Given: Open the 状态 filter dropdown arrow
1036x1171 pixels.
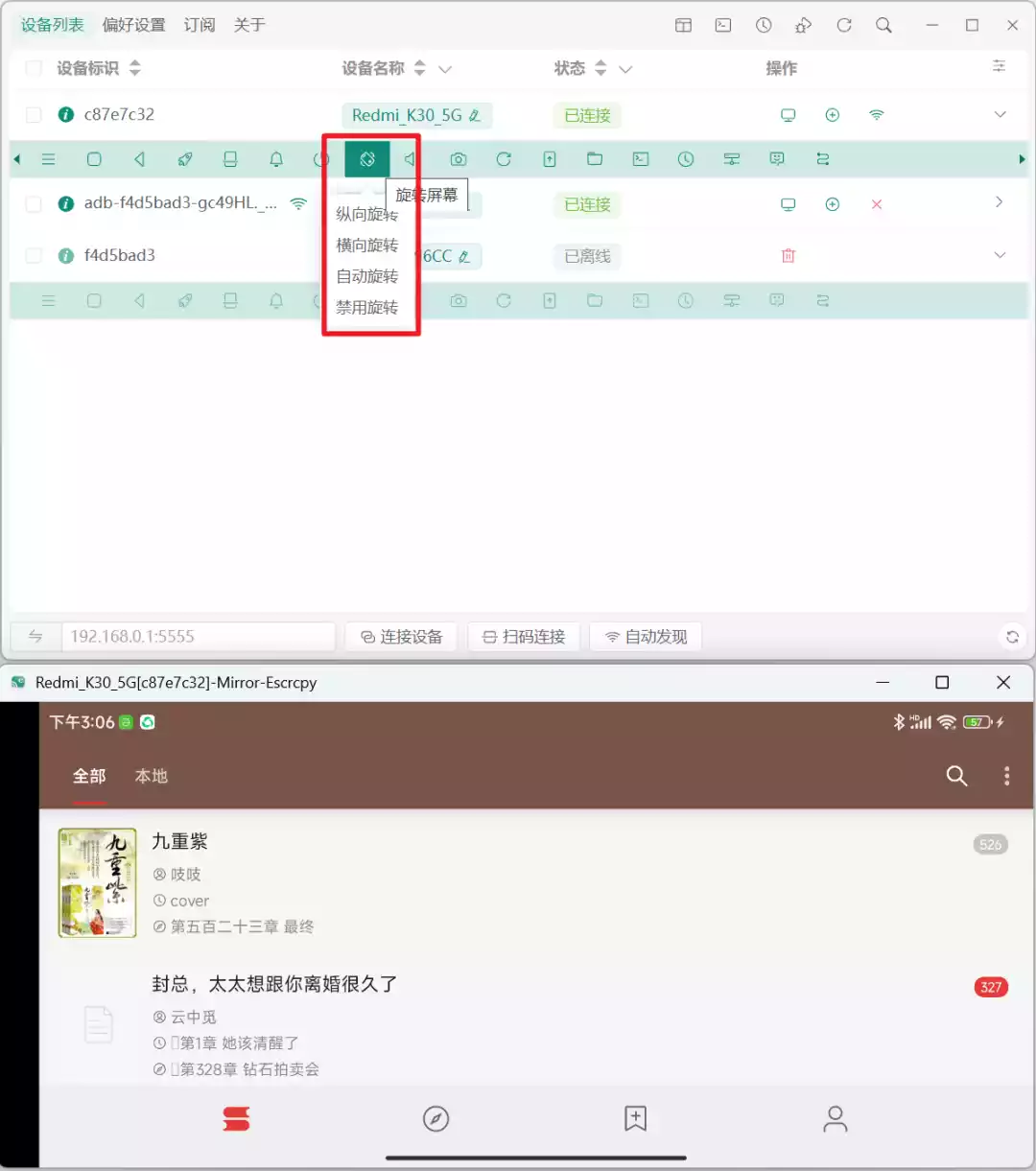Looking at the screenshot, I should click(625, 69).
